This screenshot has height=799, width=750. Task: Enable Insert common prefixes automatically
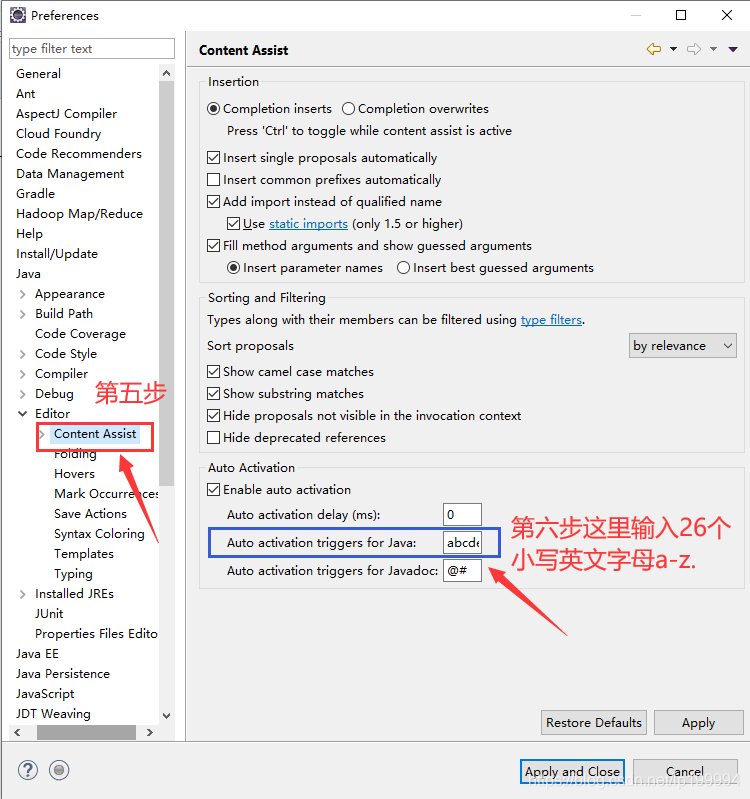[213, 180]
